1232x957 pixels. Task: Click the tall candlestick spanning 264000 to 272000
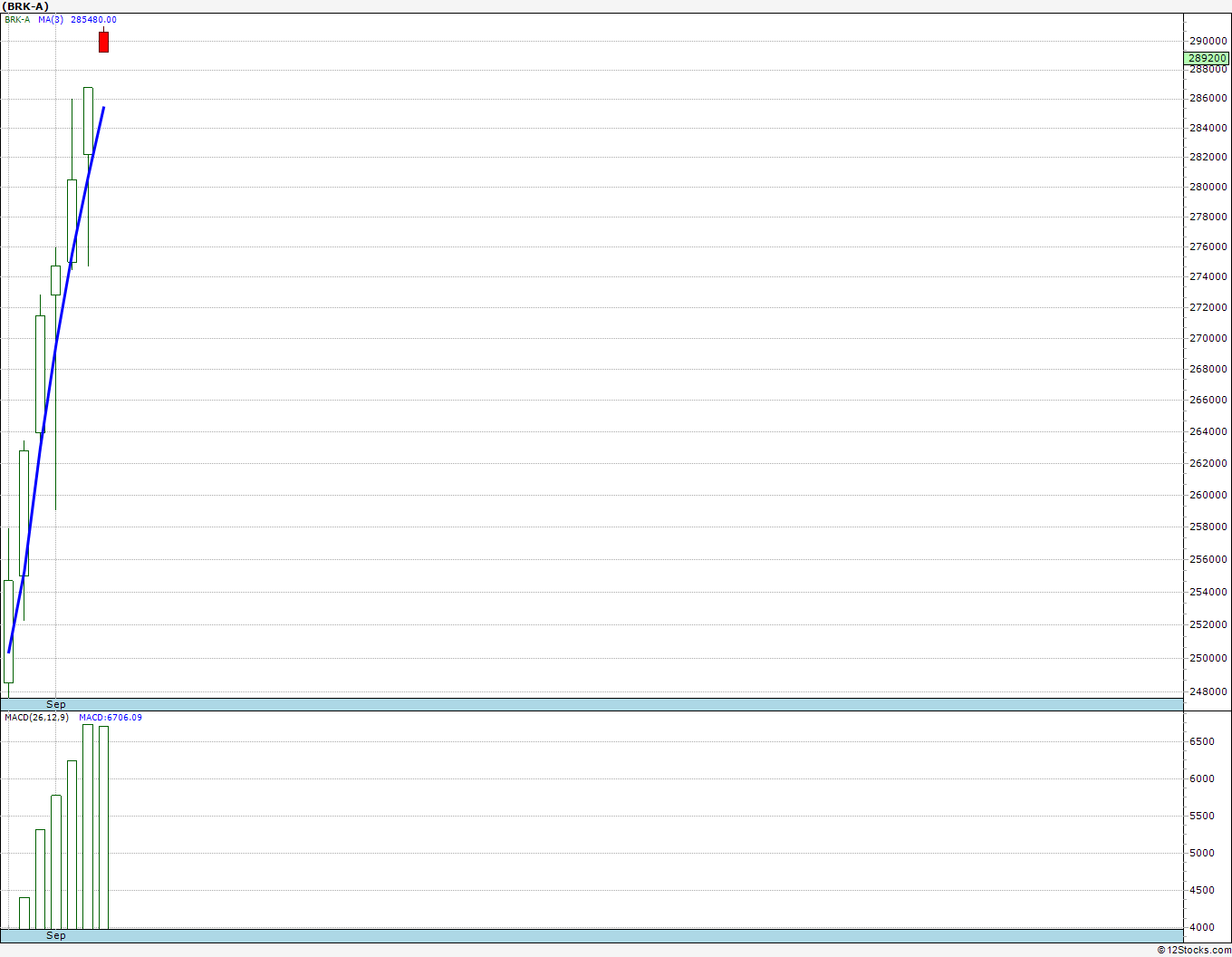(x=40, y=374)
